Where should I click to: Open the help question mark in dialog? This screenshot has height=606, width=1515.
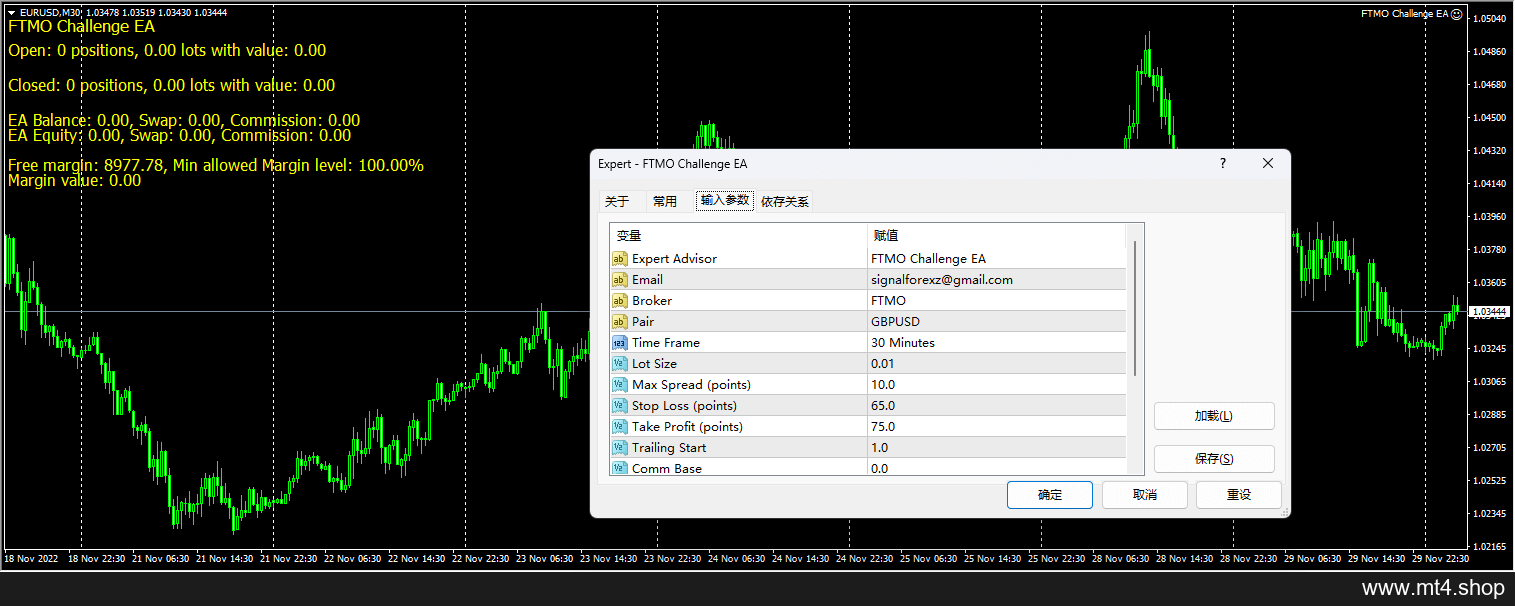point(1222,163)
